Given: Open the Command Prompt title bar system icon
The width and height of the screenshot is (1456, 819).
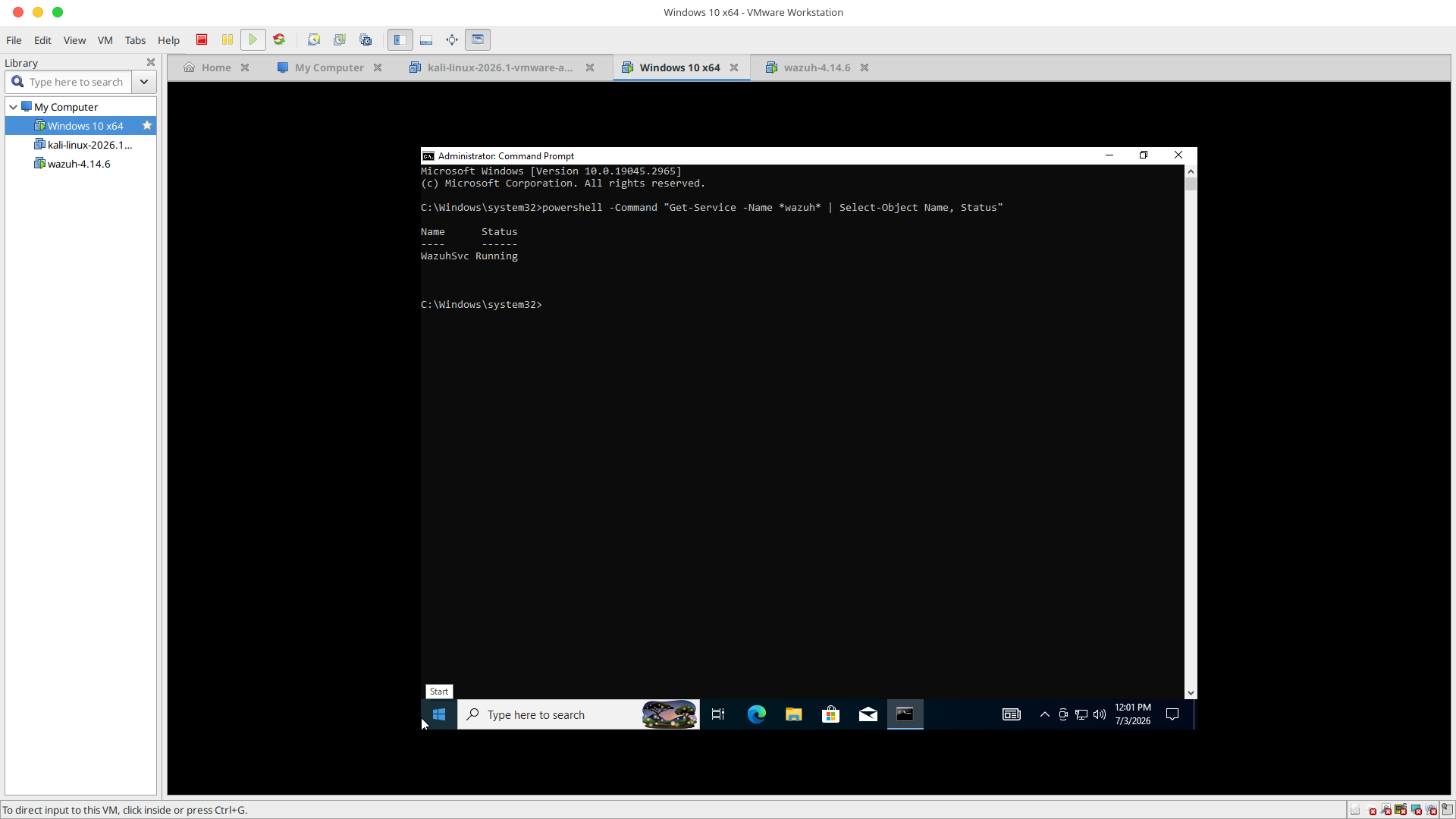Looking at the screenshot, I should pyautogui.click(x=428, y=155).
